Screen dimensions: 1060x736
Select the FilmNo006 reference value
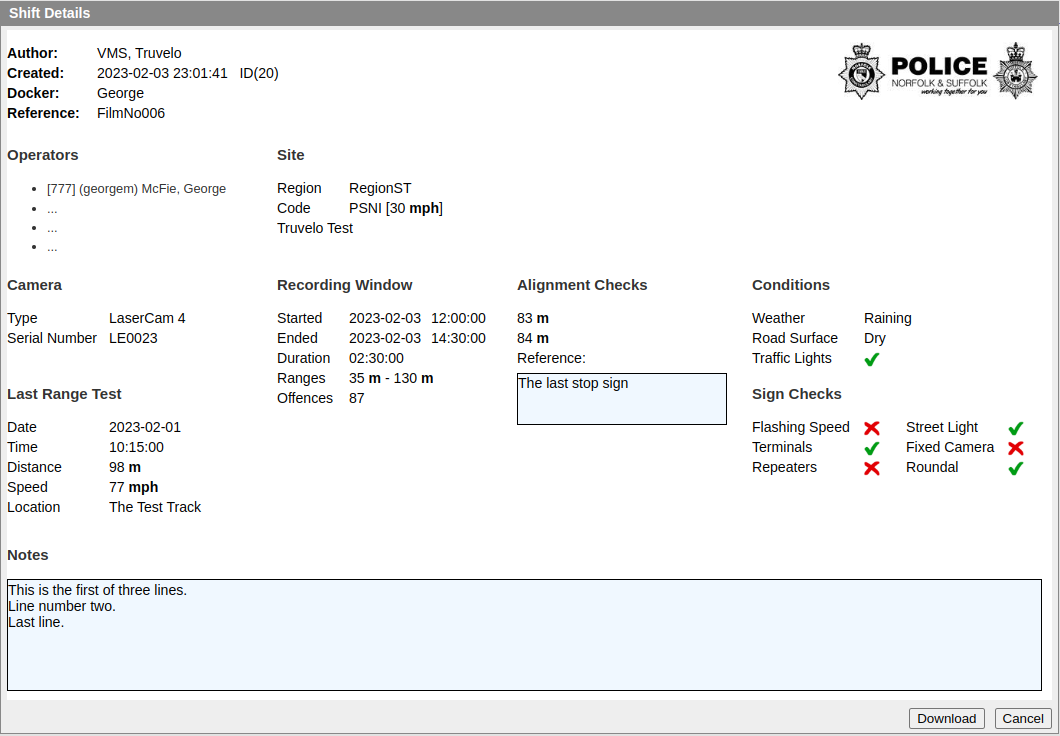coord(131,113)
